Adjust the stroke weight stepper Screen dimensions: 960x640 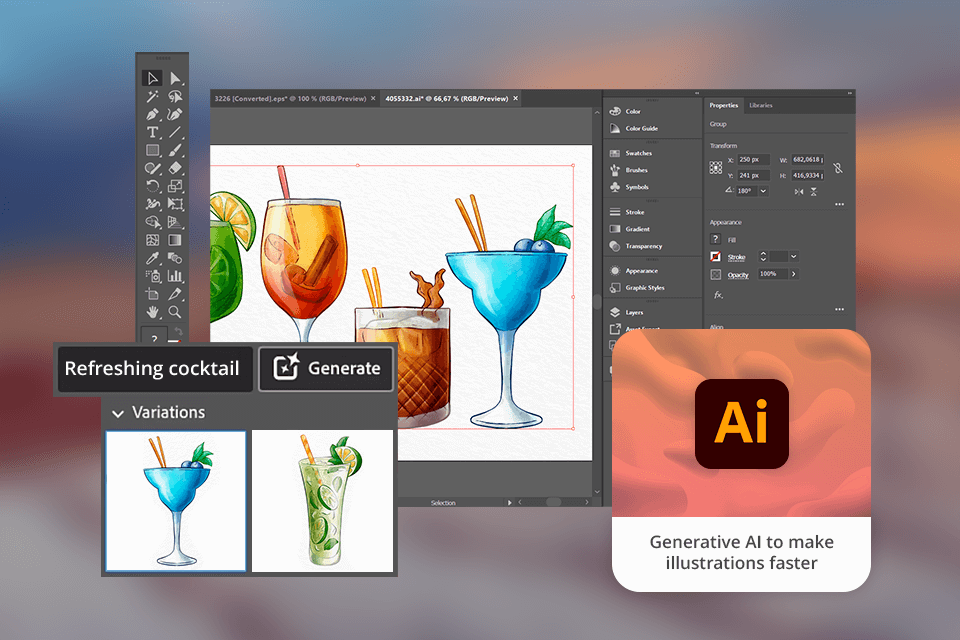[763, 257]
